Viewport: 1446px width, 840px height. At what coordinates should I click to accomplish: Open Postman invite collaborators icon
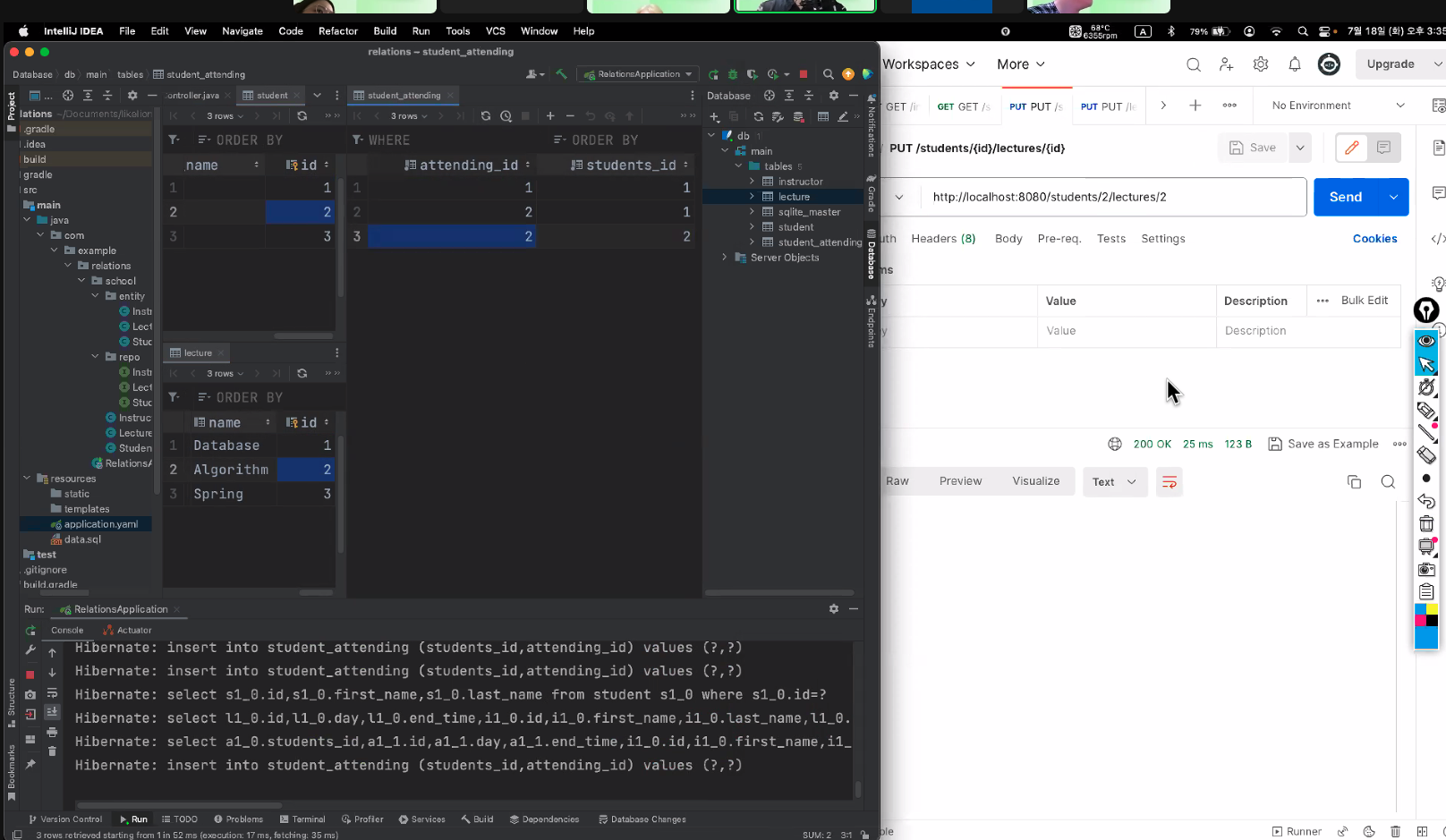1227,64
